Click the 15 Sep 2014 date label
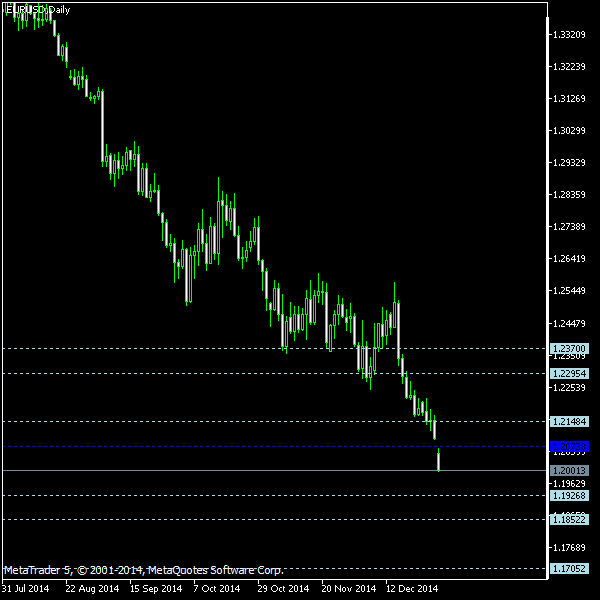The width and height of the screenshot is (600, 600). click(x=156, y=589)
